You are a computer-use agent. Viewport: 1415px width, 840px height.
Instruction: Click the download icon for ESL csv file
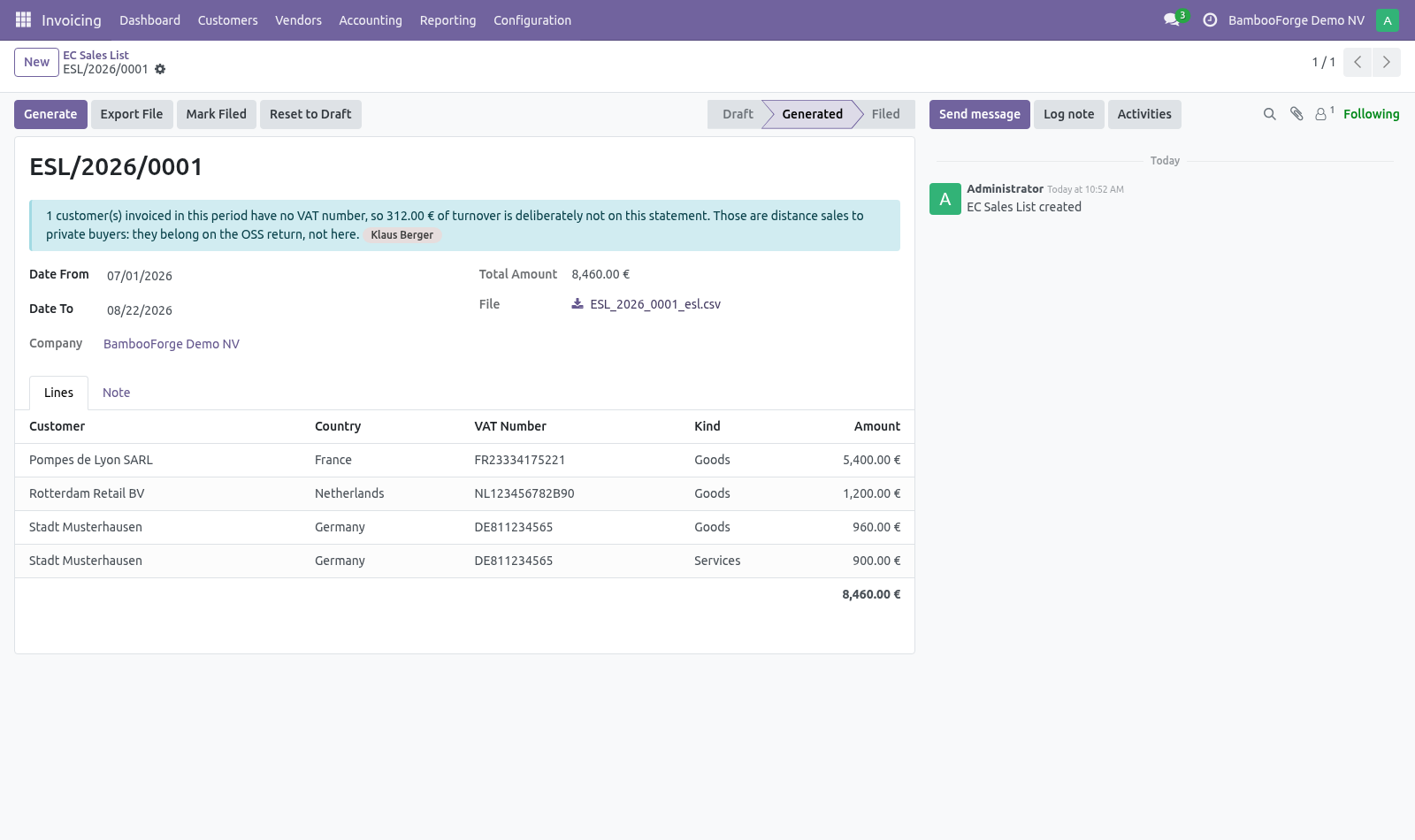tap(577, 303)
